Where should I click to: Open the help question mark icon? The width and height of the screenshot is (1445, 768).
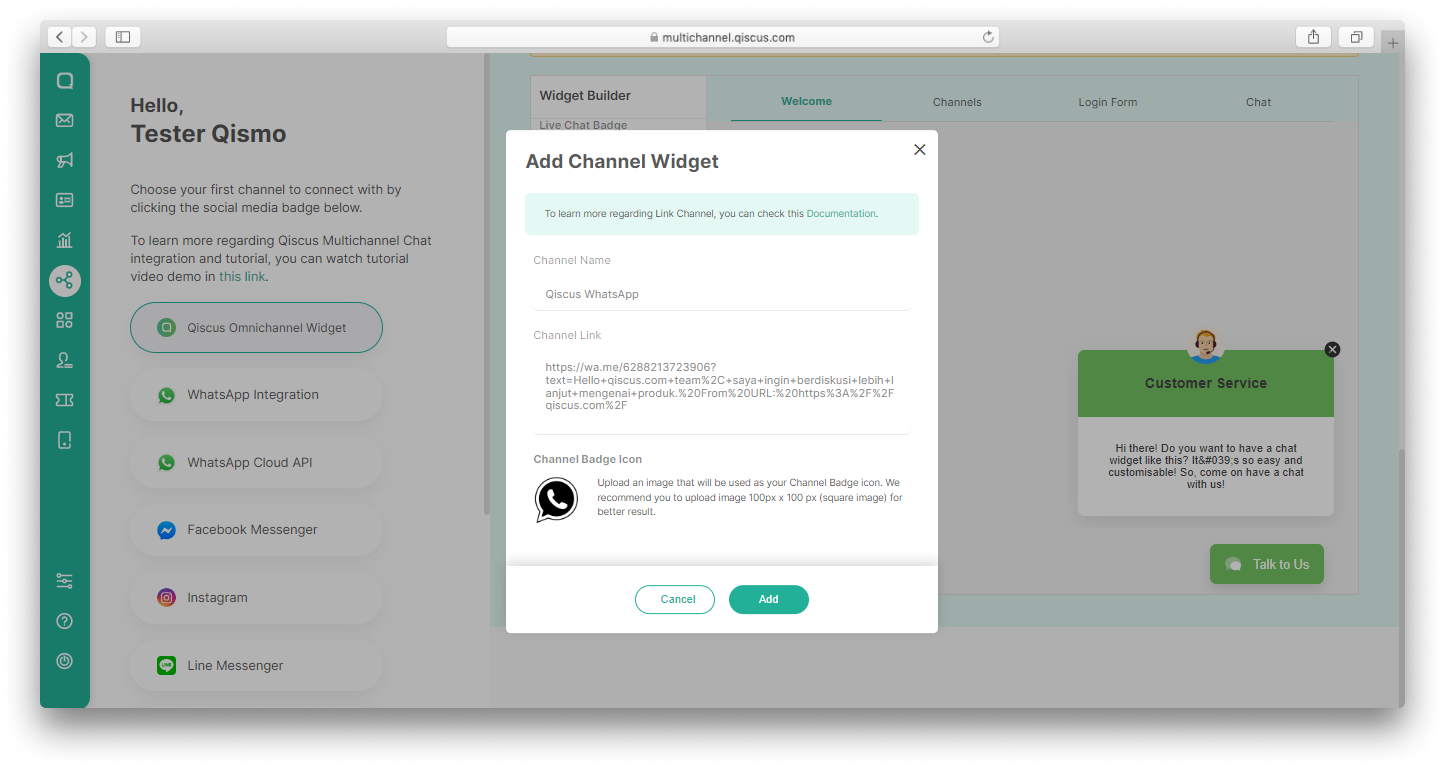tap(65, 621)
